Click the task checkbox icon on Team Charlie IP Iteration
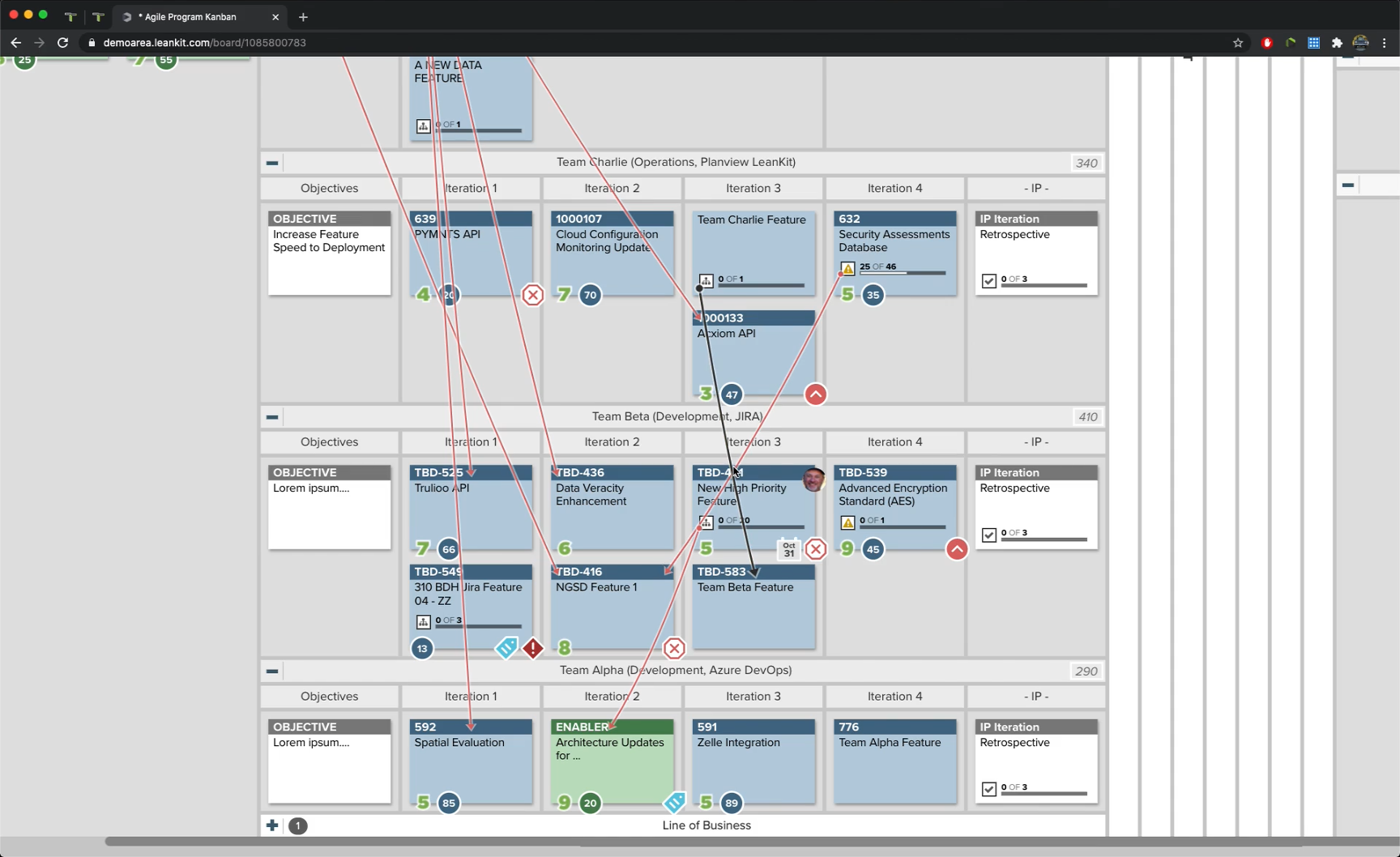This screenshot has width=1400, height=857. (988, 281)
